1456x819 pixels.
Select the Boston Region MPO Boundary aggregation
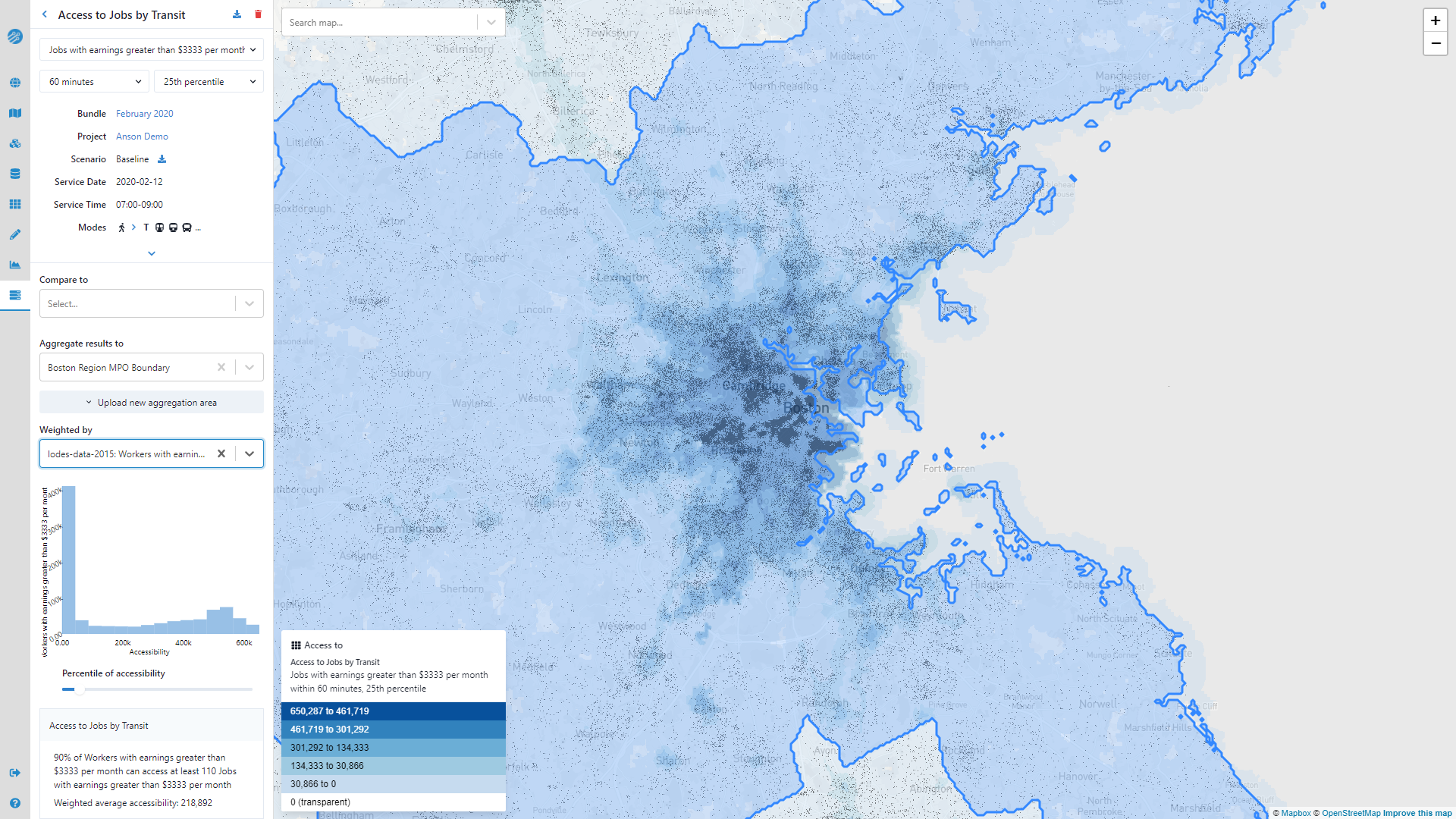[129, 367]
